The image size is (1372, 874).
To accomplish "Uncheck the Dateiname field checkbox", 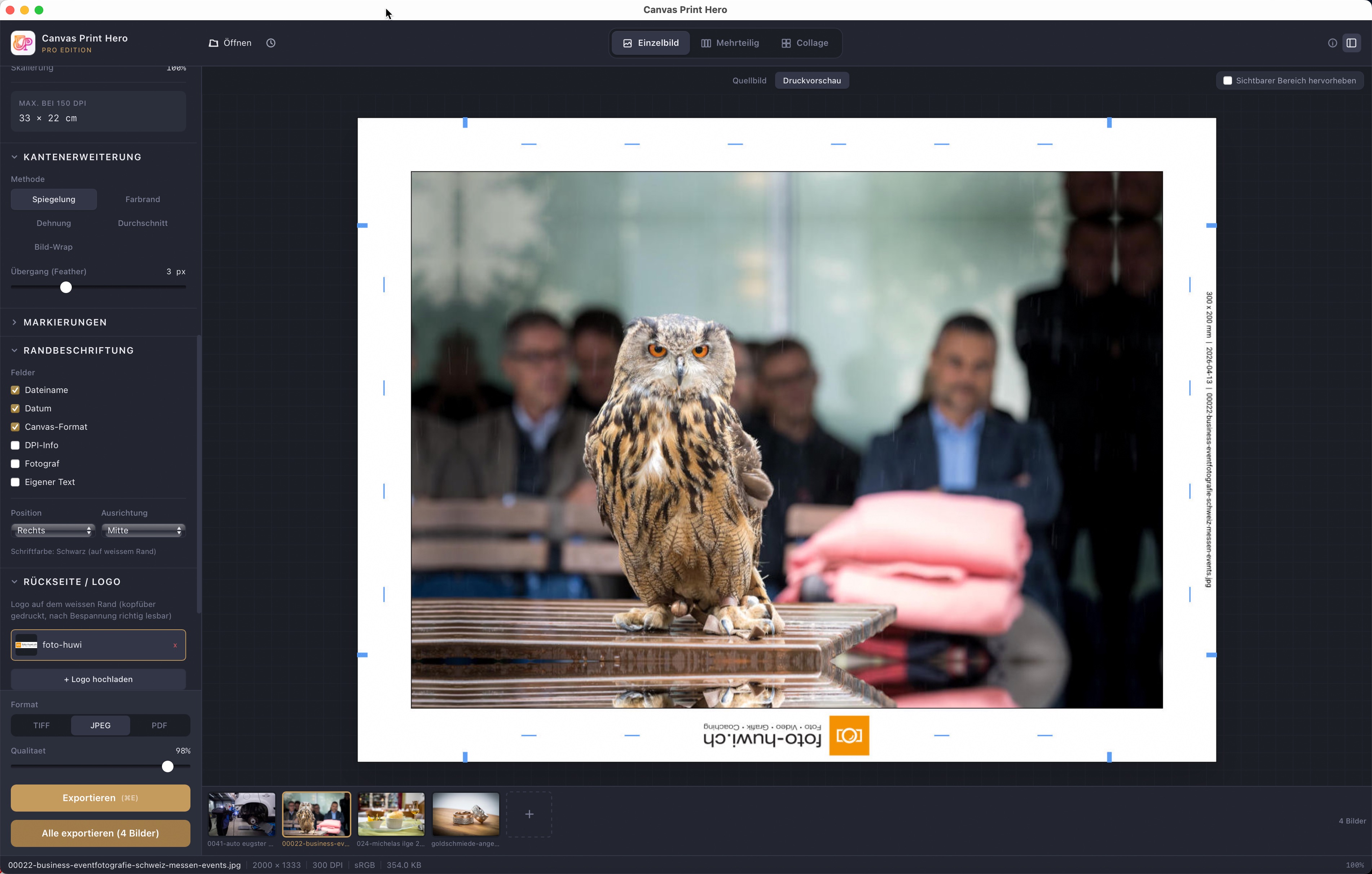I will point(16,390).
